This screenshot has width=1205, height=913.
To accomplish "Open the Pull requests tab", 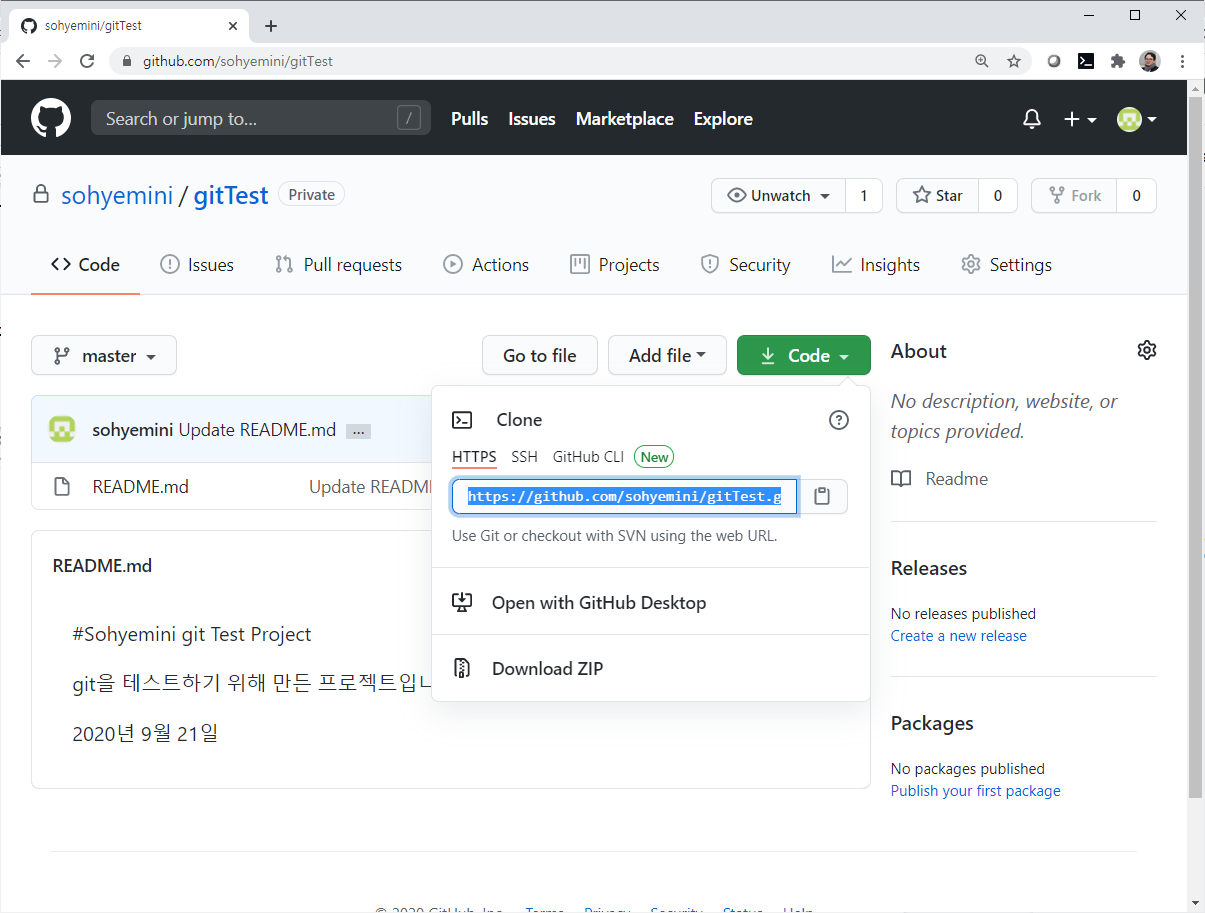I will point(338,265).
